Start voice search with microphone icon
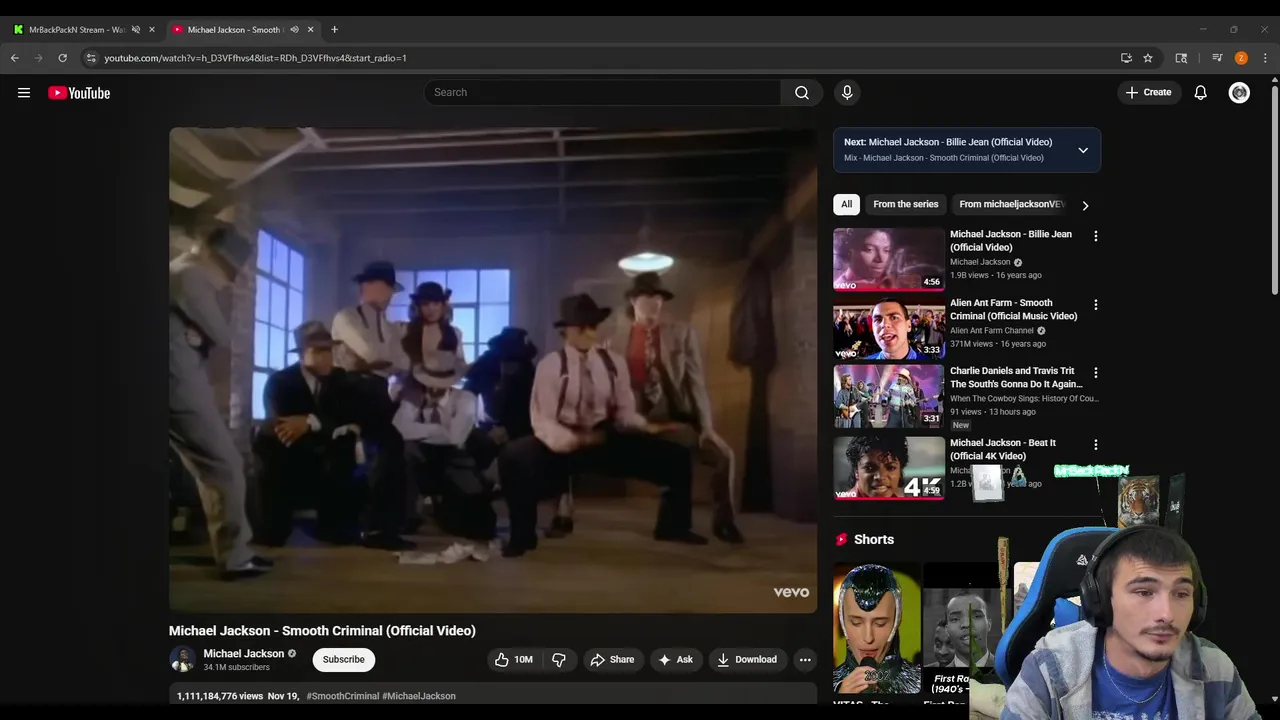This screenshot has height=720, width=1280. pyautogui.click(x=847, y=92)
